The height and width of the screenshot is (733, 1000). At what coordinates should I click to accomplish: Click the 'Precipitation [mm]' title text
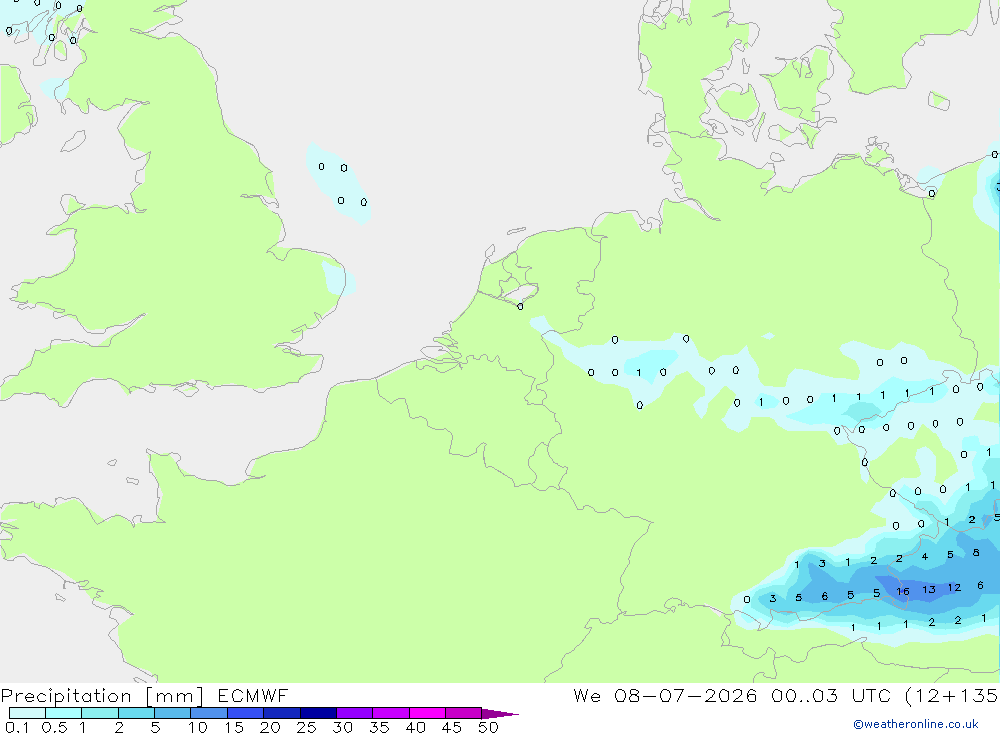pos(102,696)
